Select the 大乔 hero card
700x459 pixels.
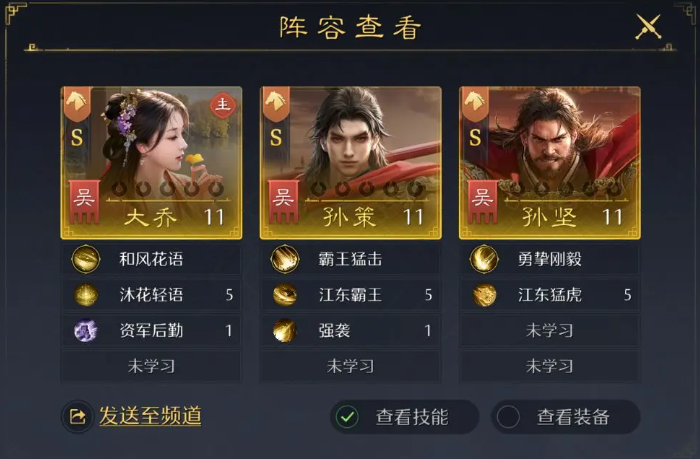pyautogui.click(x=151, y=163)
